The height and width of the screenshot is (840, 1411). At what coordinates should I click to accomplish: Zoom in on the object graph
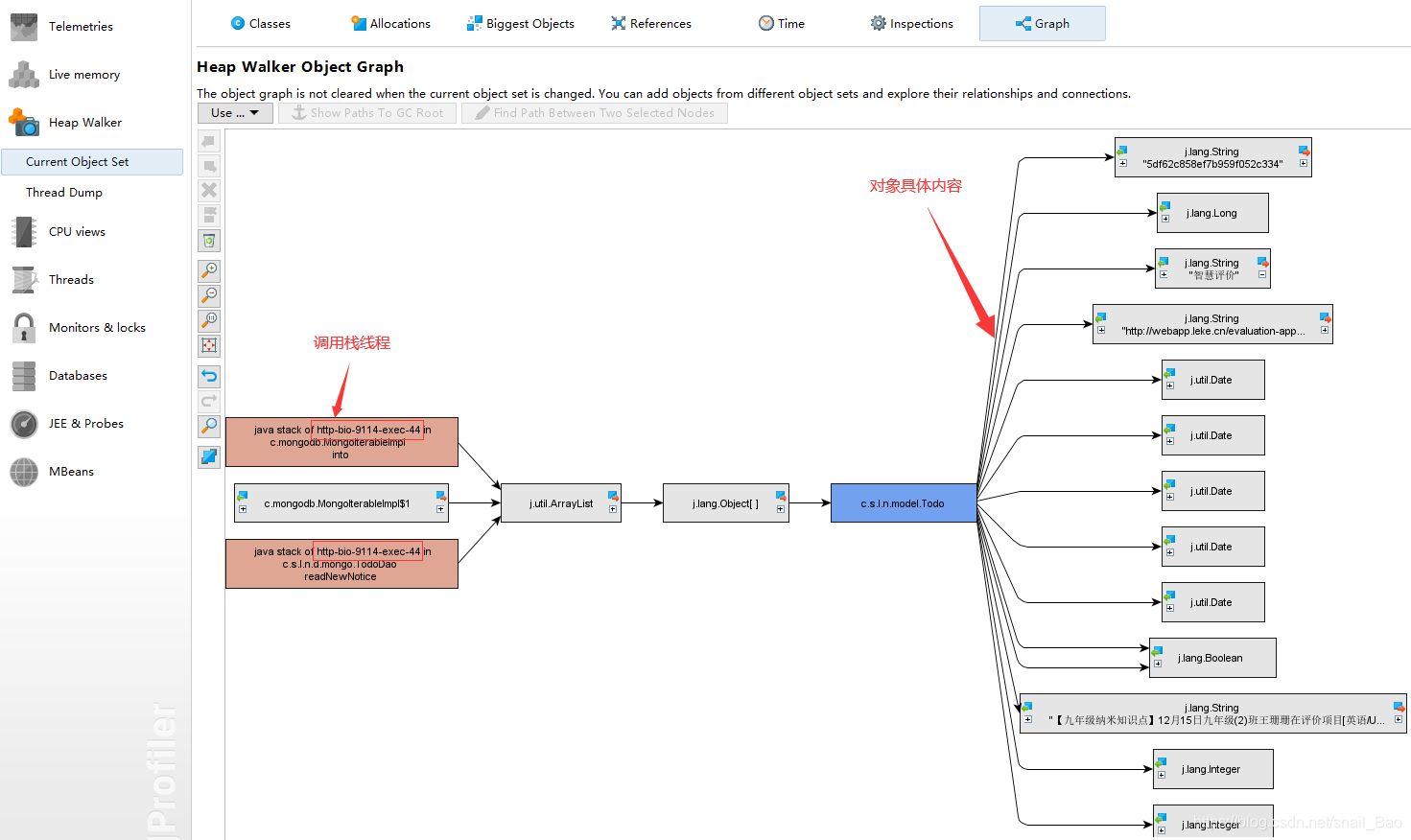[x=209, y=270]
